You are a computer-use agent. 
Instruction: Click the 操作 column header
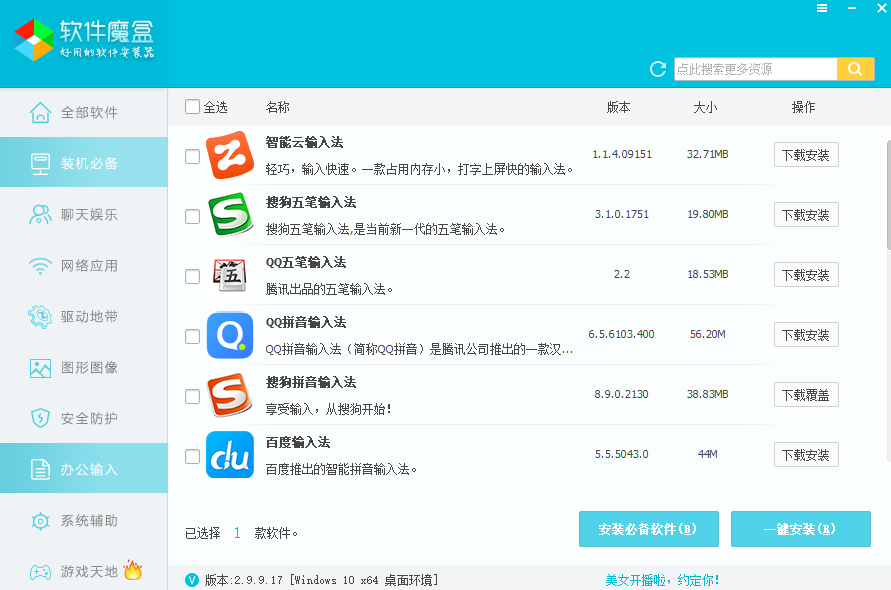803,107
